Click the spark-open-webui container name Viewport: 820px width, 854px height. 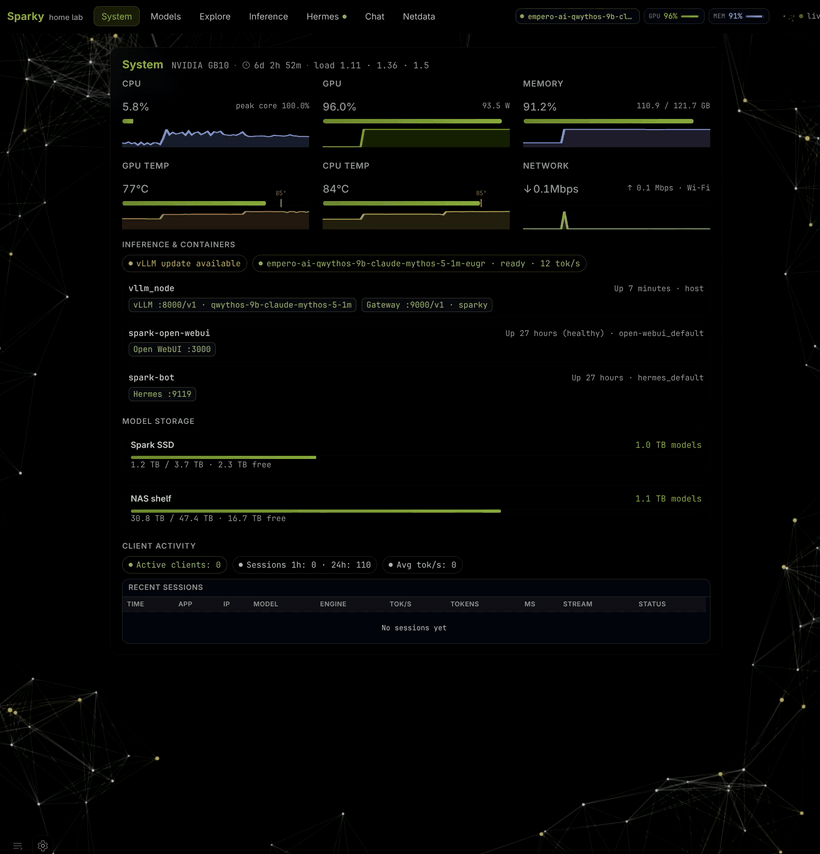(169, 333)
